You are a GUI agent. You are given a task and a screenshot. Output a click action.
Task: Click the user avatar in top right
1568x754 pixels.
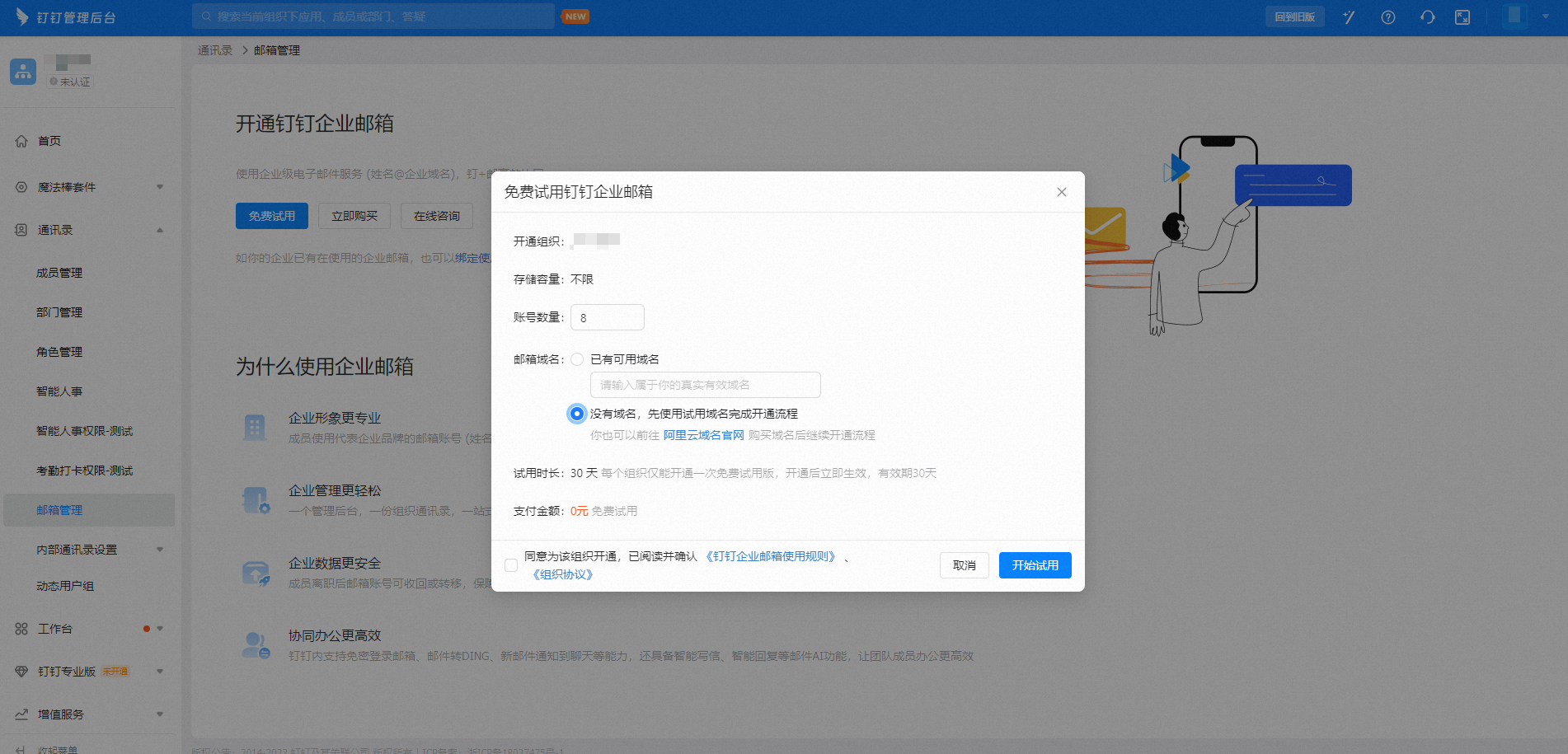pos(1514,16)
